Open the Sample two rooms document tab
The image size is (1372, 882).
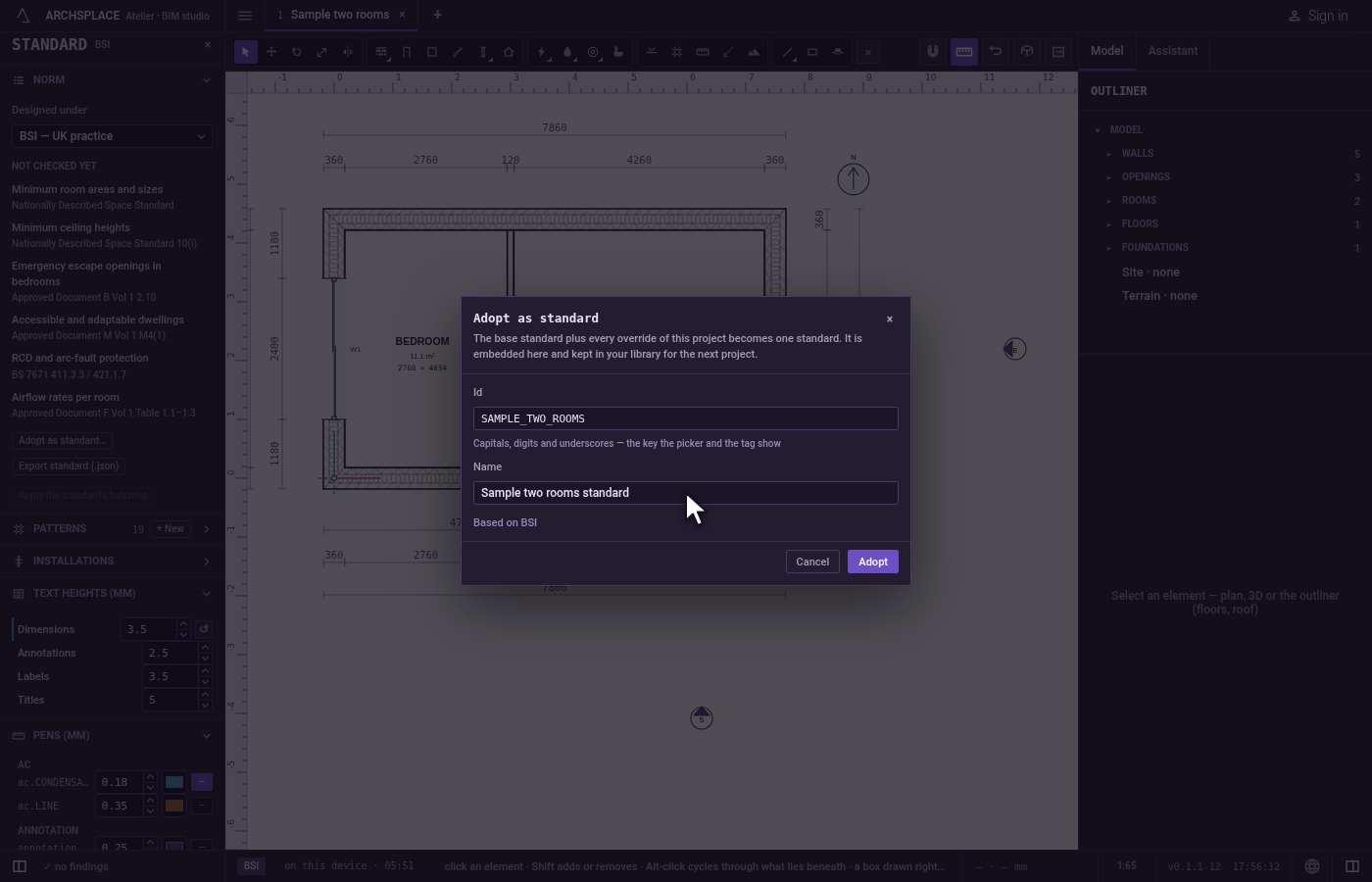click(x=340, y=15)
